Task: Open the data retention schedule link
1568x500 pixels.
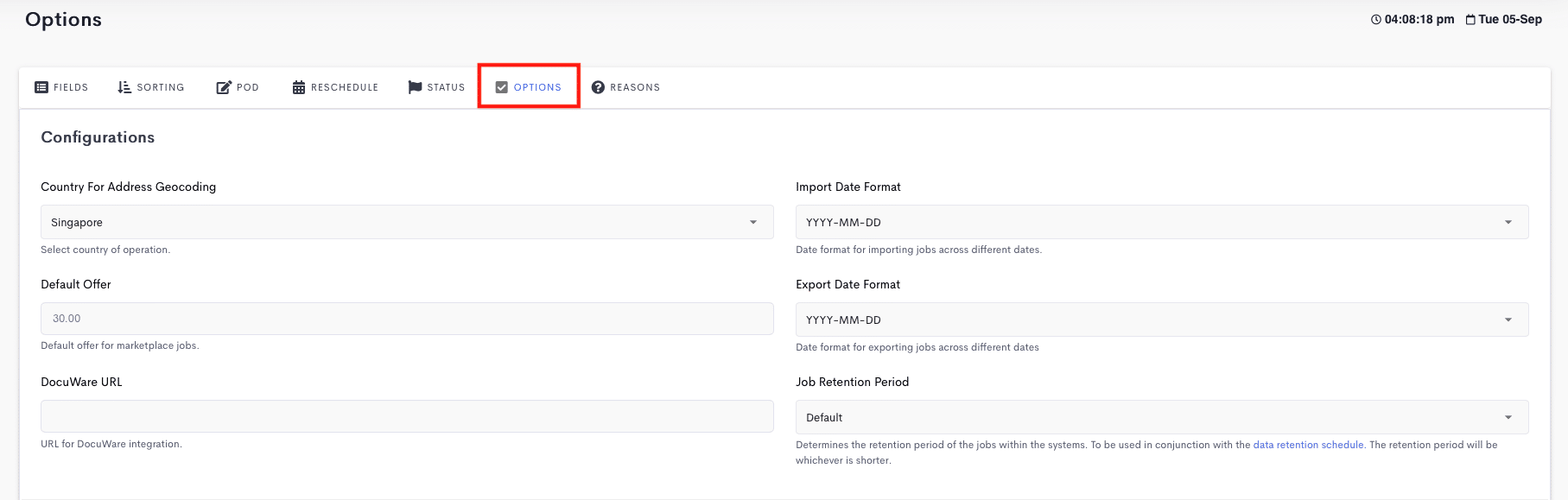Action: click(1308, 445)
